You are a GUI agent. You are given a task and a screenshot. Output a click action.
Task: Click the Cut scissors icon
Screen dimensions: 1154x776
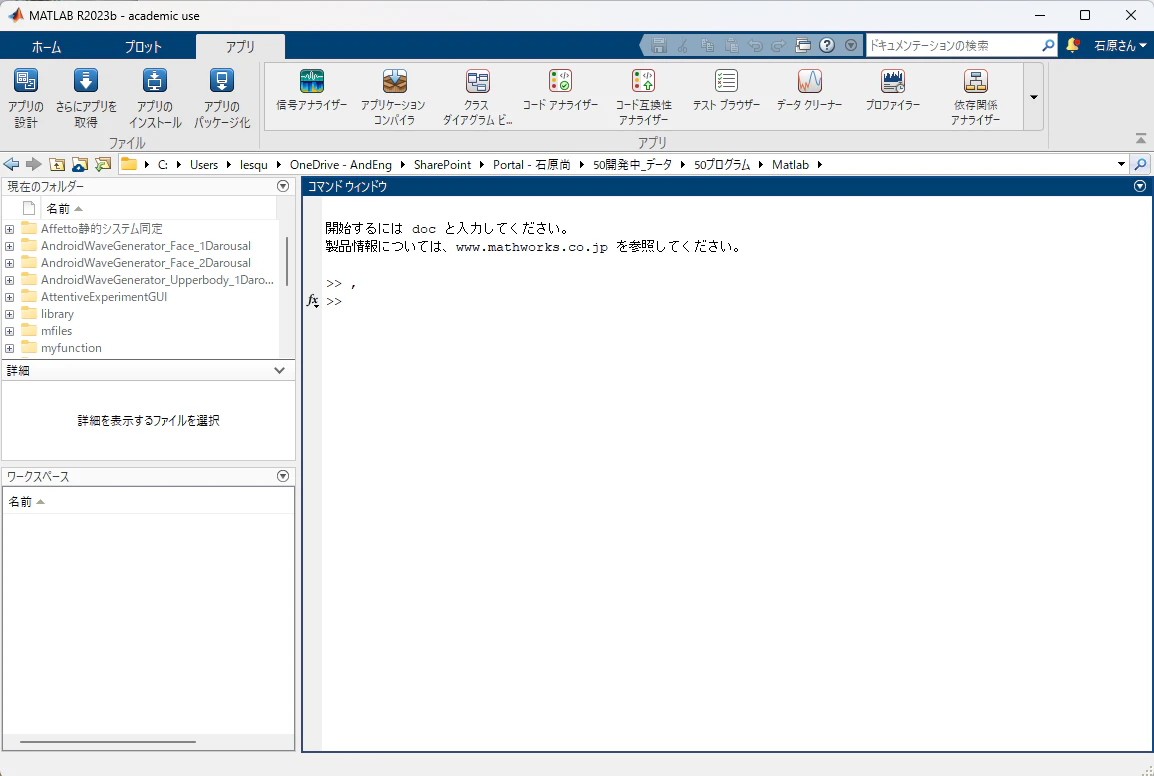click(x=682, y=46)
